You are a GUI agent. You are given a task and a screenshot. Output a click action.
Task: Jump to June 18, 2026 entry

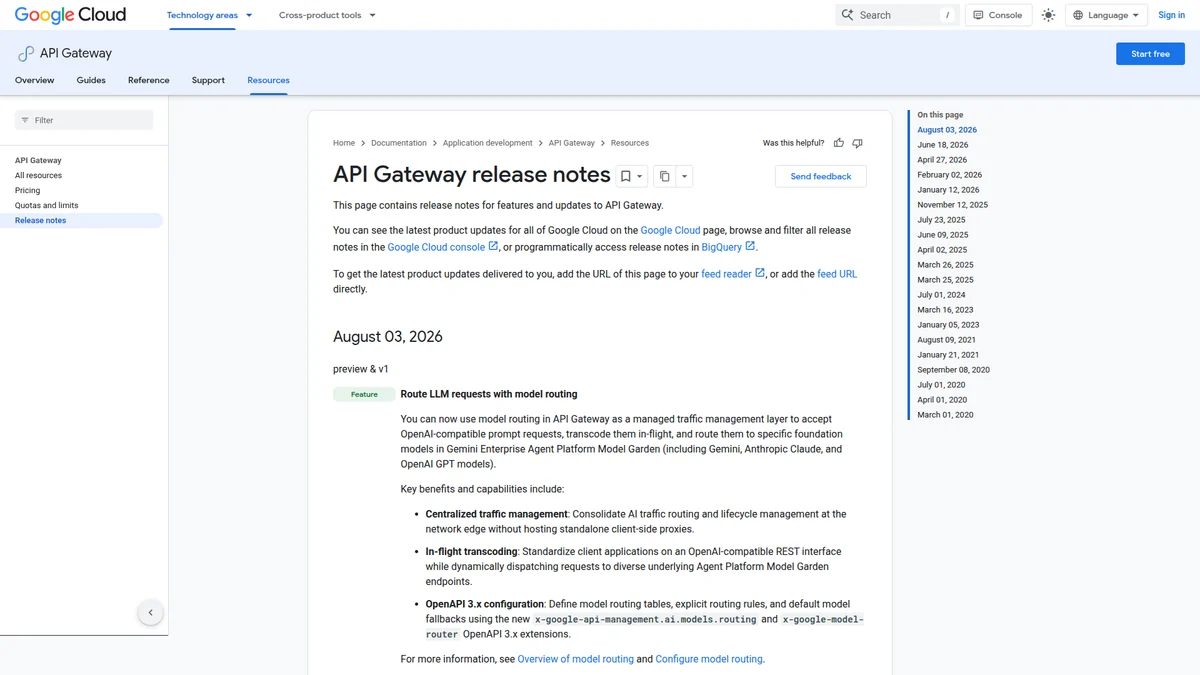point(943,145)
